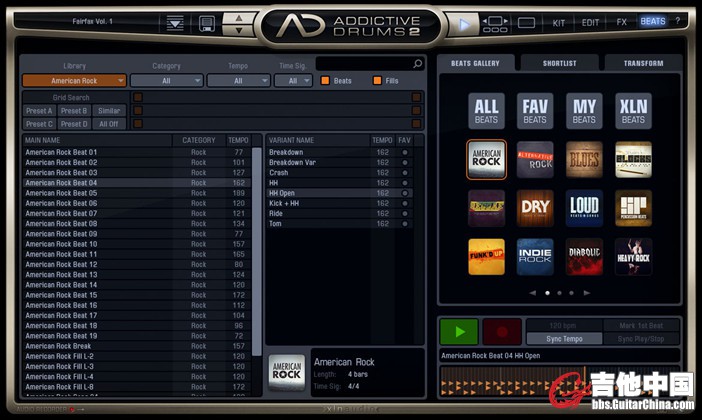
Task: Click the Preset A grid search button
Action: pos(39,111)
